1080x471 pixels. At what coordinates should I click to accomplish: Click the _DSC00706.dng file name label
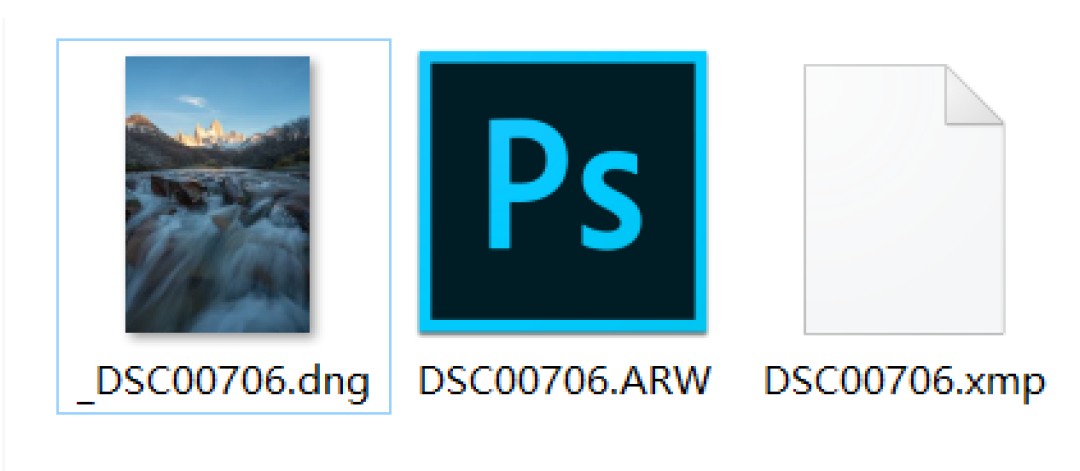(224, 381)
